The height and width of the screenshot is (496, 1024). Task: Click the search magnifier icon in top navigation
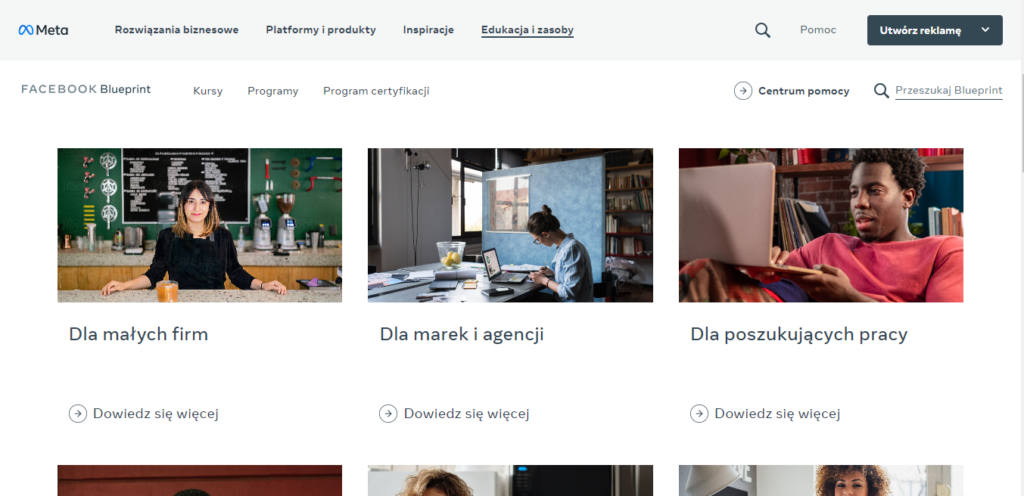tap(762, 30)
